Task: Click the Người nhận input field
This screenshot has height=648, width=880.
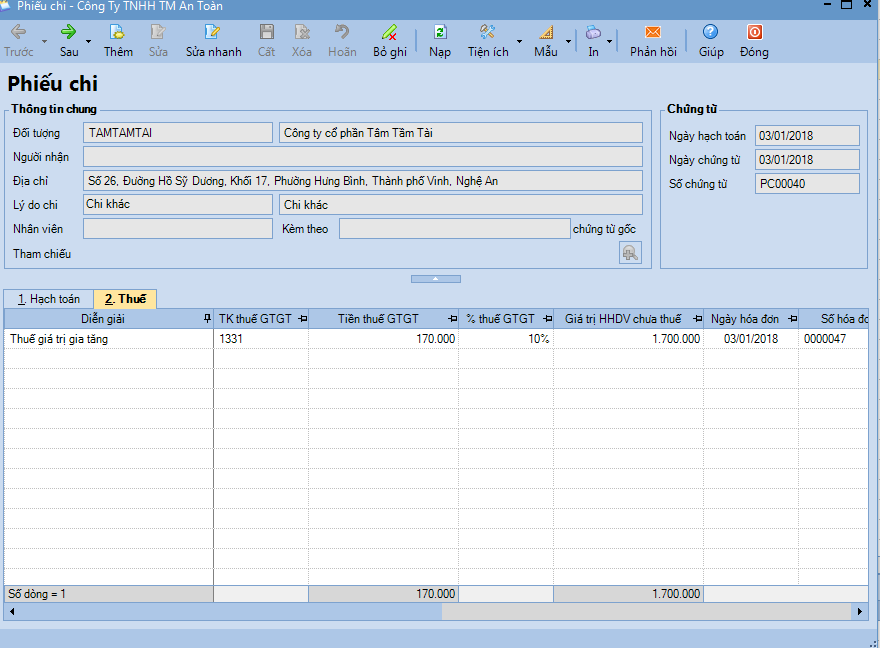Action: tap(363, 157)
